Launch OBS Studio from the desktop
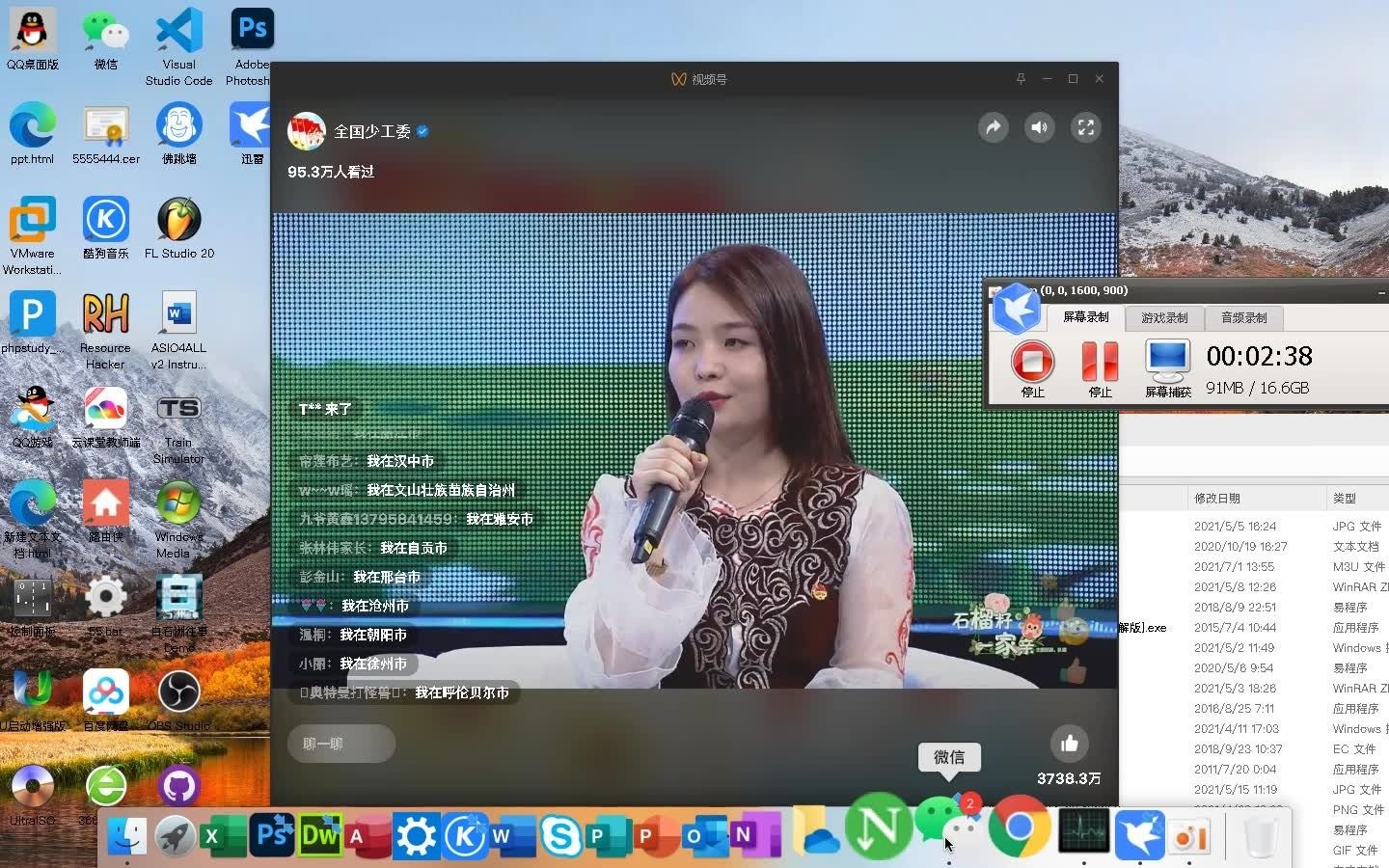 pyautogui.click(x=179, y=700)
